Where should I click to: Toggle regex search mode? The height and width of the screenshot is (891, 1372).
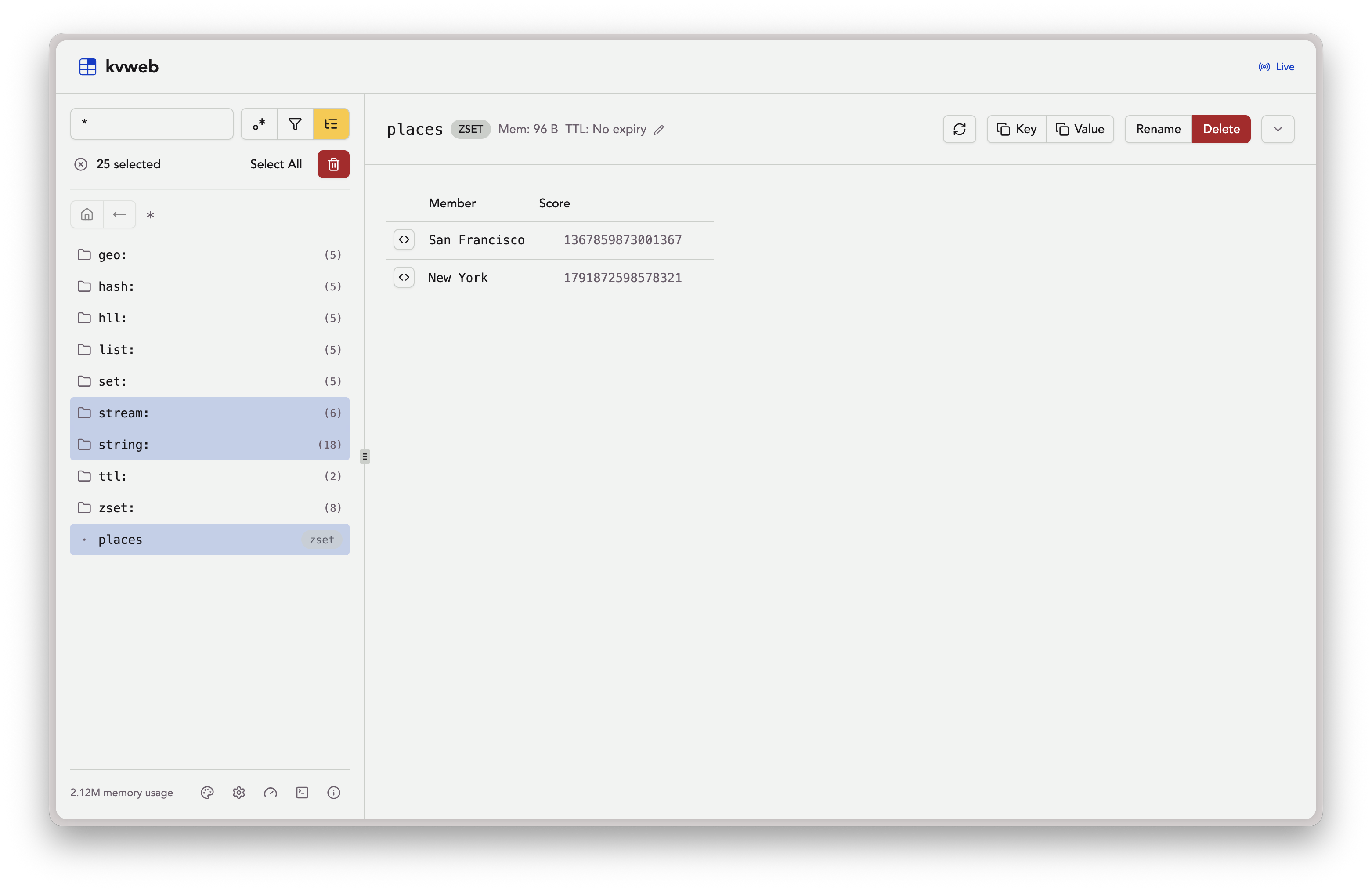258,123
